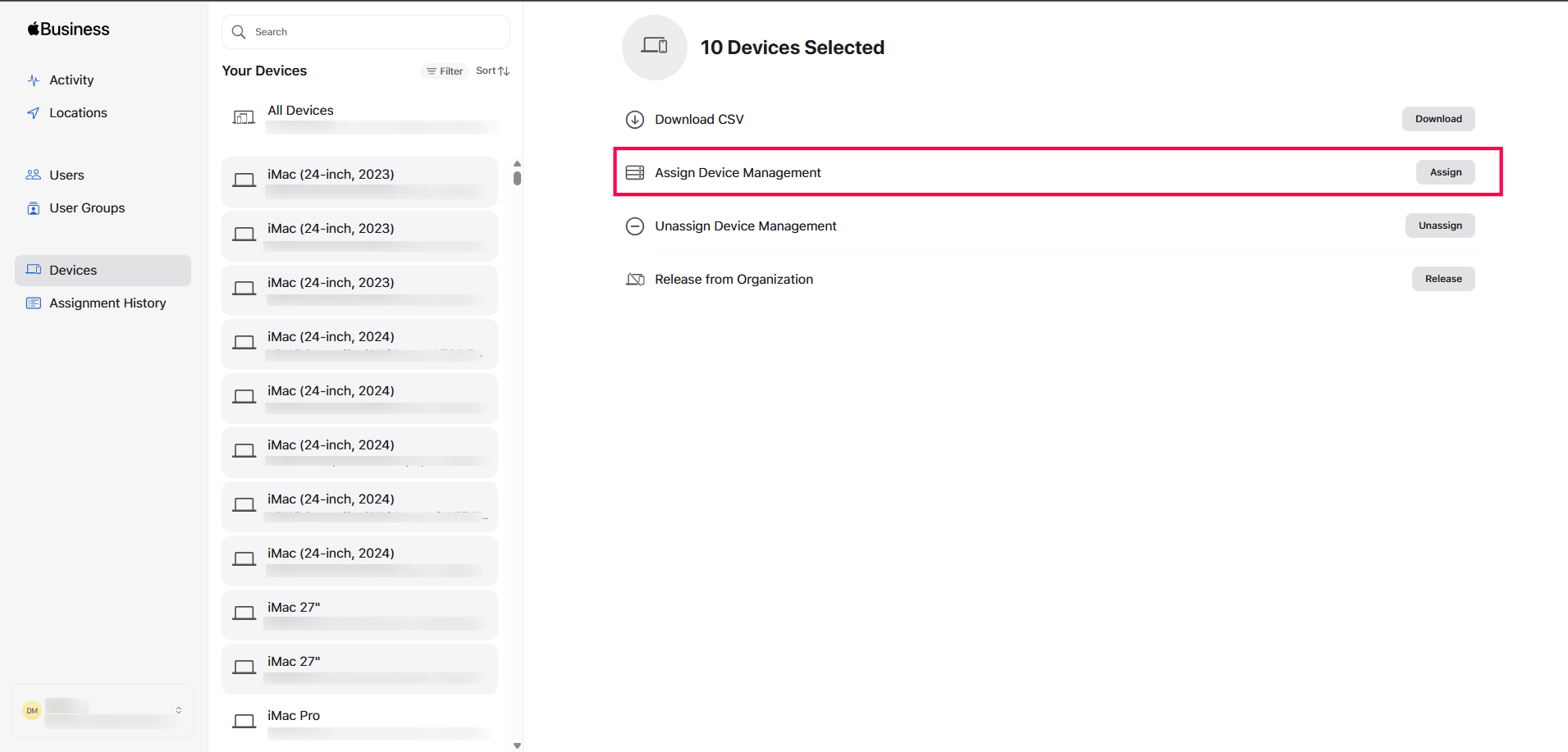
Task: Click the Users people icon
Action: pos(34,175)
